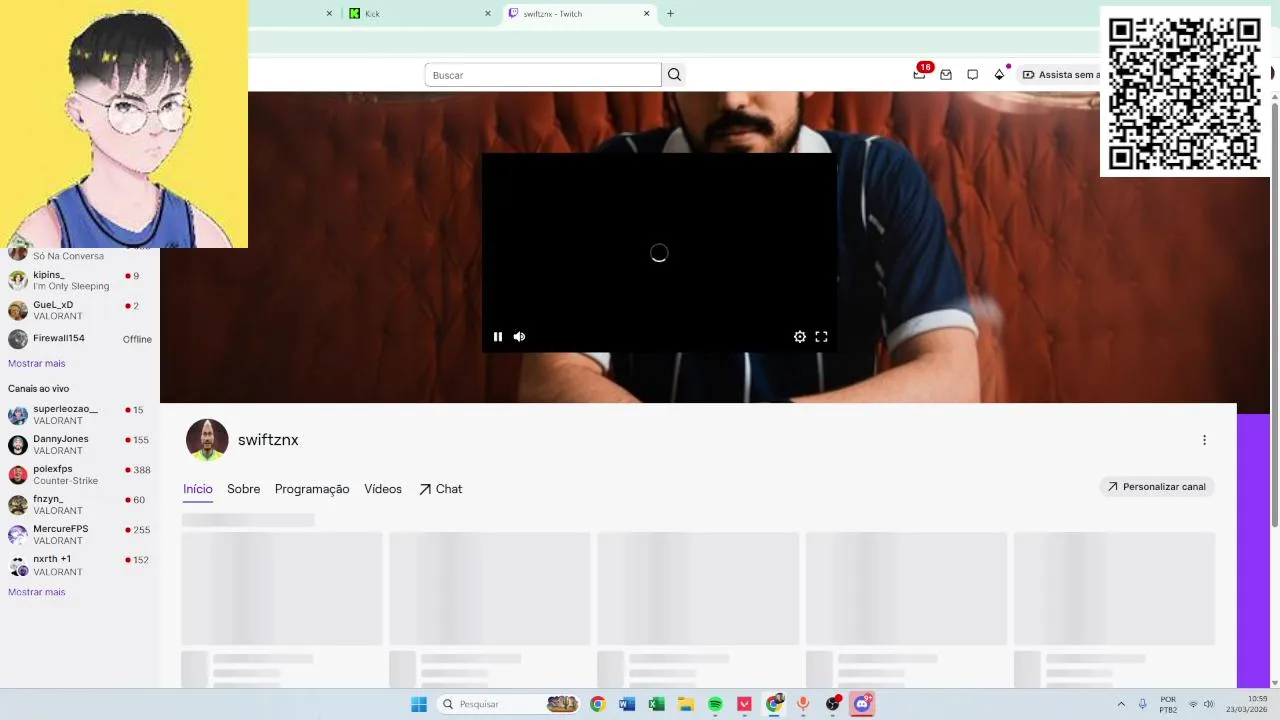Toggle the player fullscreen icon

point(821,337)
